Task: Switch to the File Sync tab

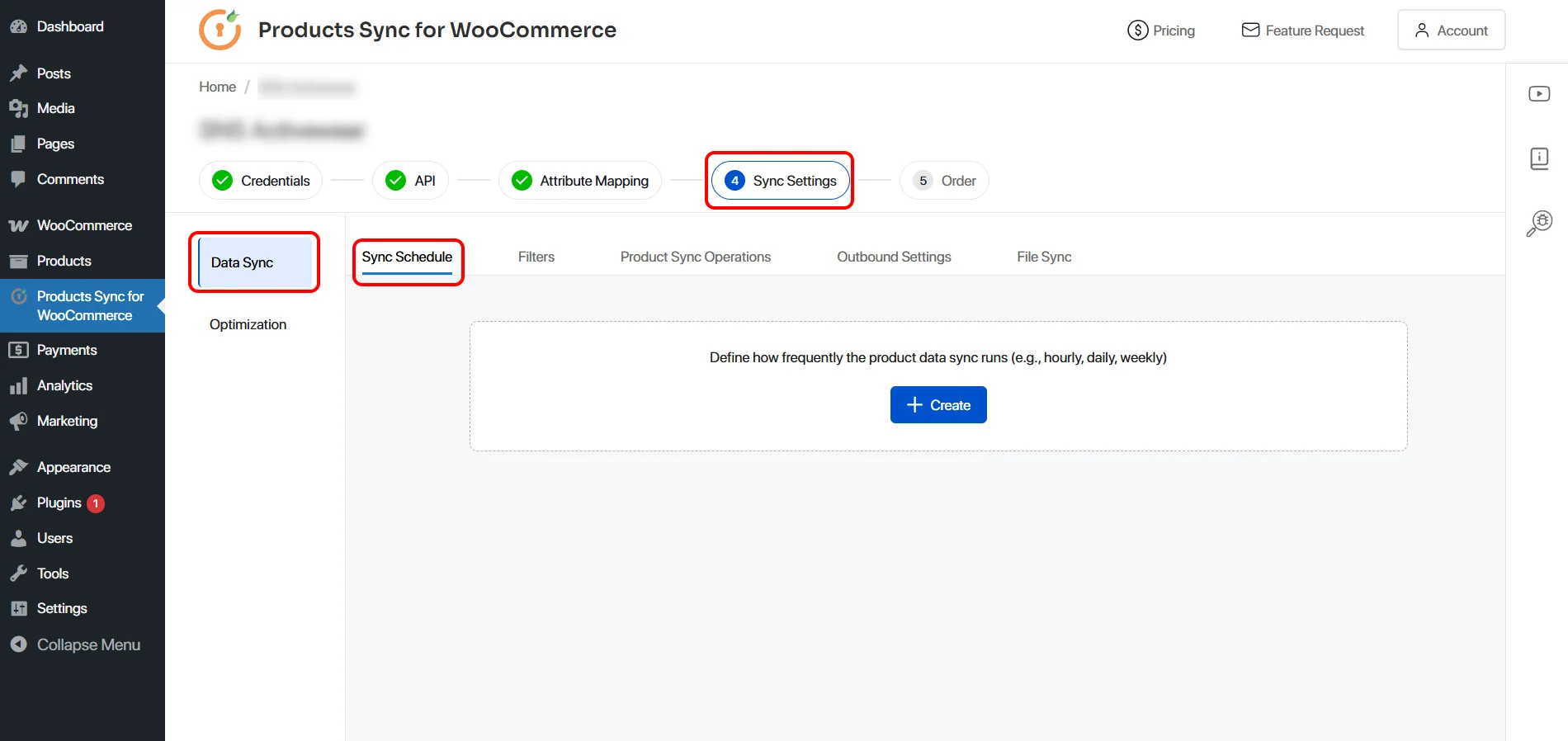Action: coord(1044,257)
